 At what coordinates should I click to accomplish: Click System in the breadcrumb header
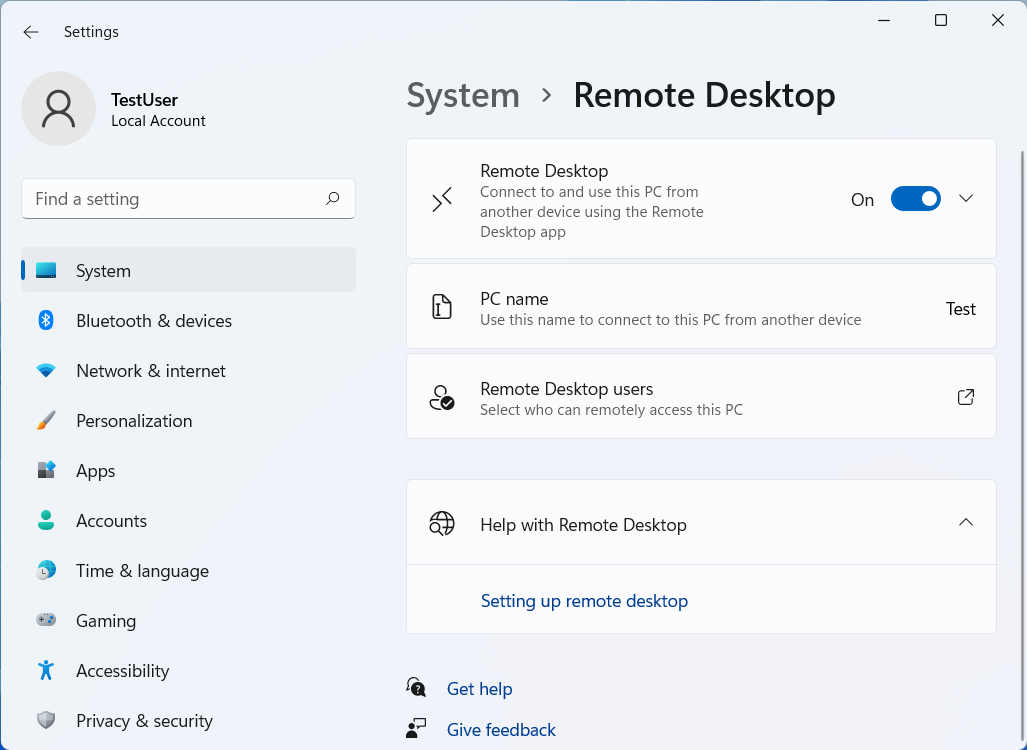463,96
